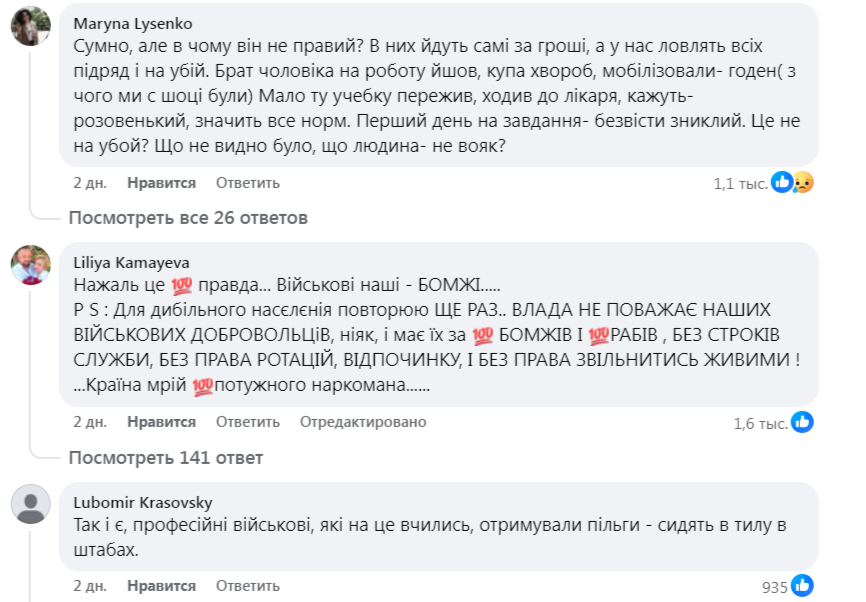Reply to Liliya Kamayeva's comment with Ответить
Viewport: 866px width, 602px height.
[247, 422]
